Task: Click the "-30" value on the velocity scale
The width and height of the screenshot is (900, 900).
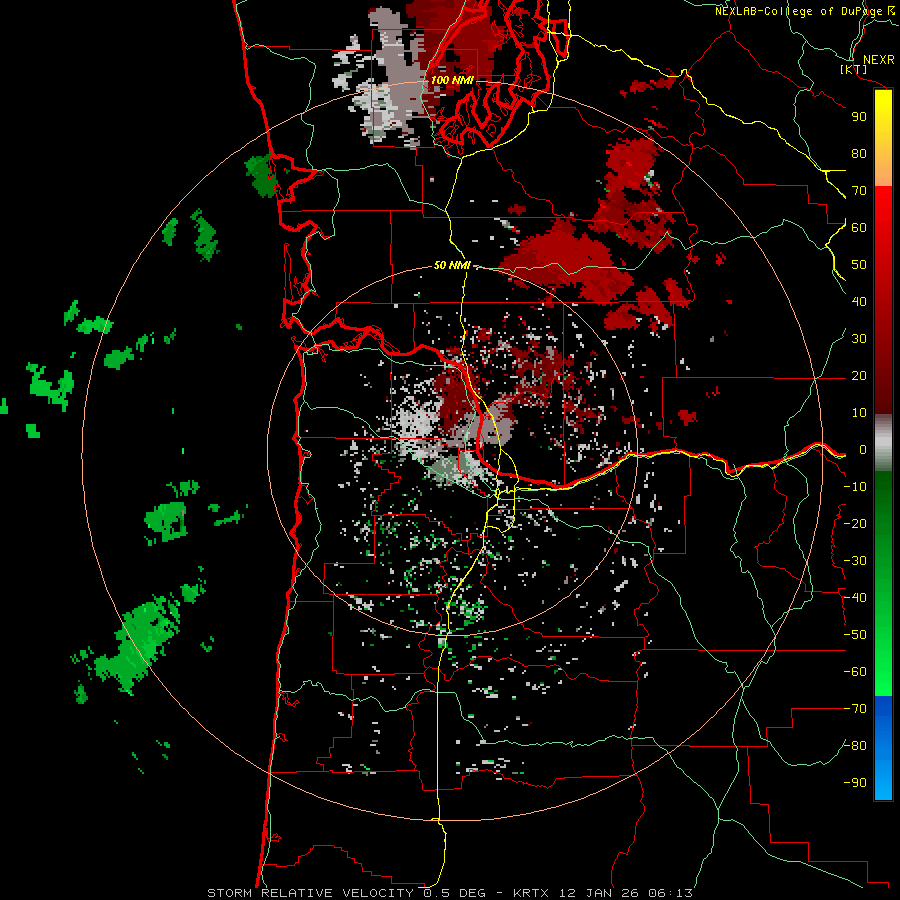Action: tap(855, 561)
